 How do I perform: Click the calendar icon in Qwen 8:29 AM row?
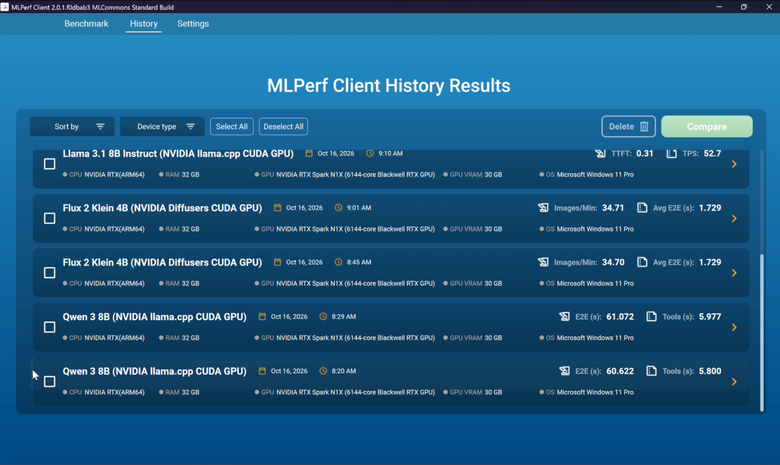pos(262,316)
